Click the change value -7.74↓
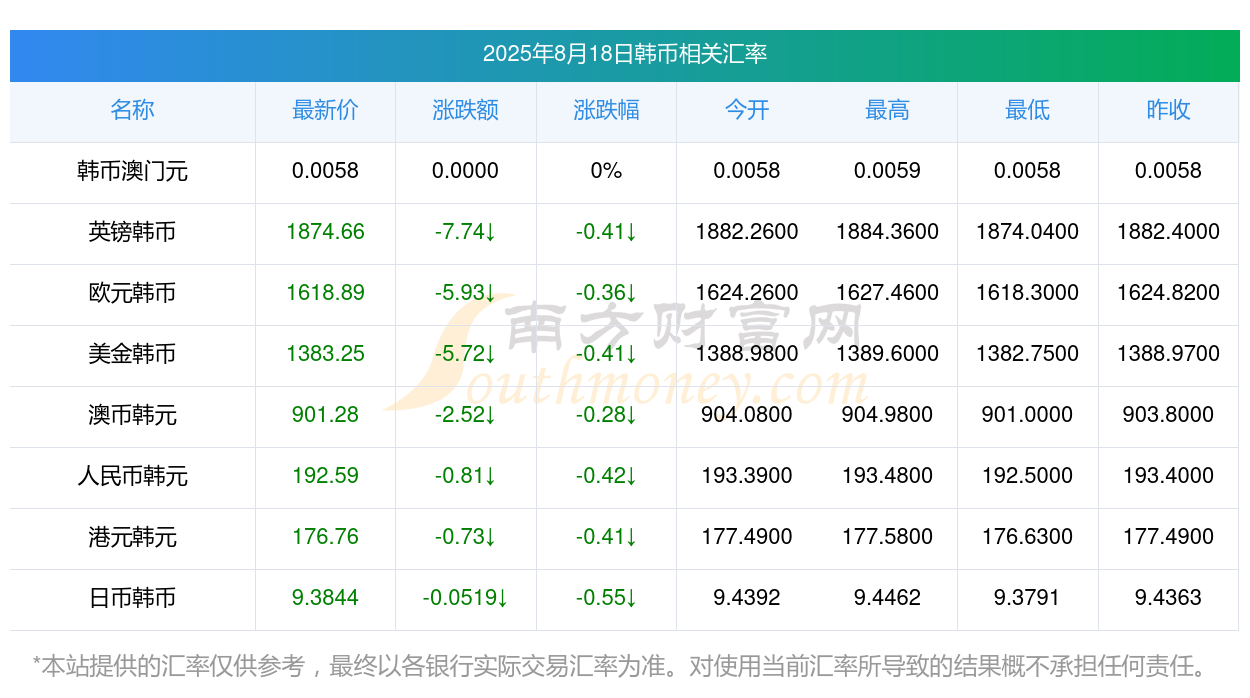This screenshot has height=698, width=1250. click(465, 232)
